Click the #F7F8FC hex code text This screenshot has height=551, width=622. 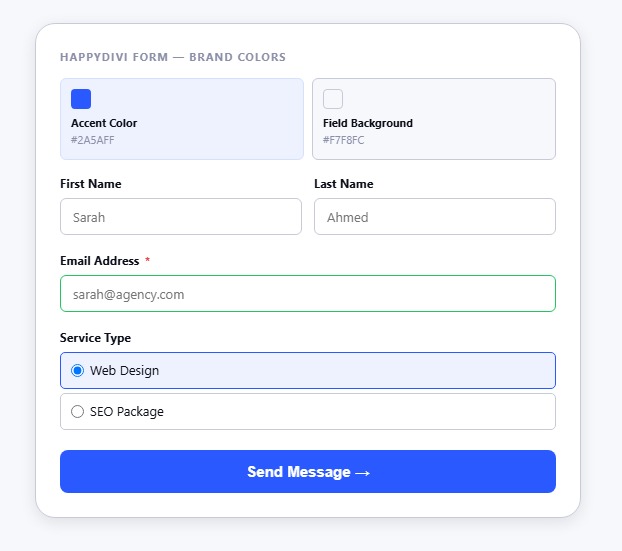(344, 140)
